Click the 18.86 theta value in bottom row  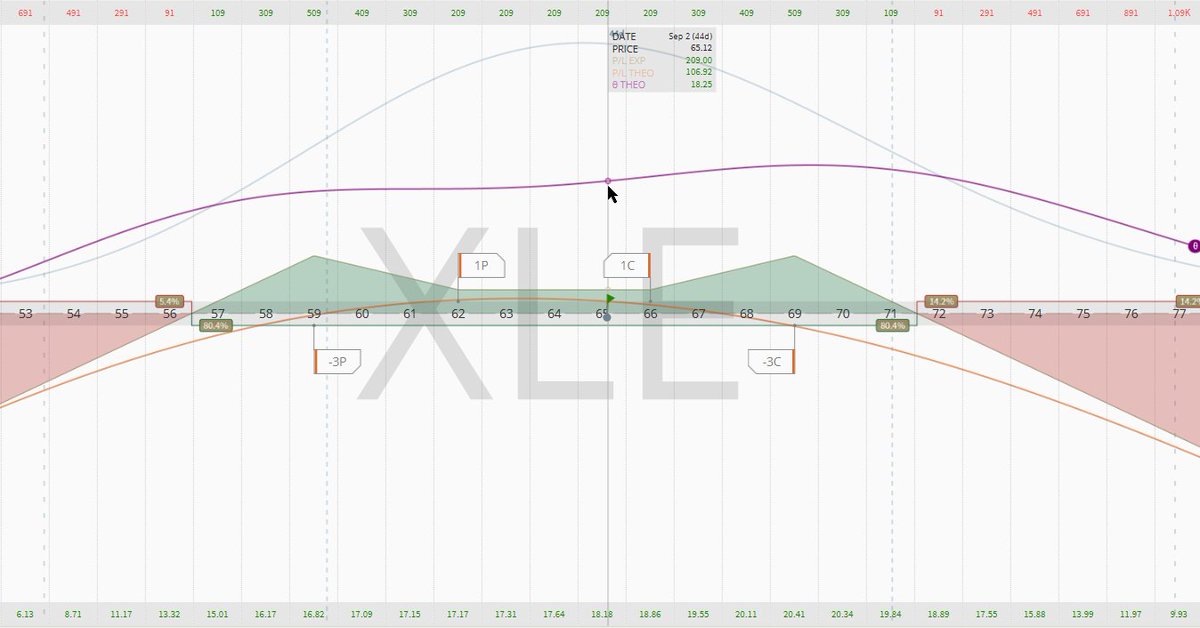650,614
